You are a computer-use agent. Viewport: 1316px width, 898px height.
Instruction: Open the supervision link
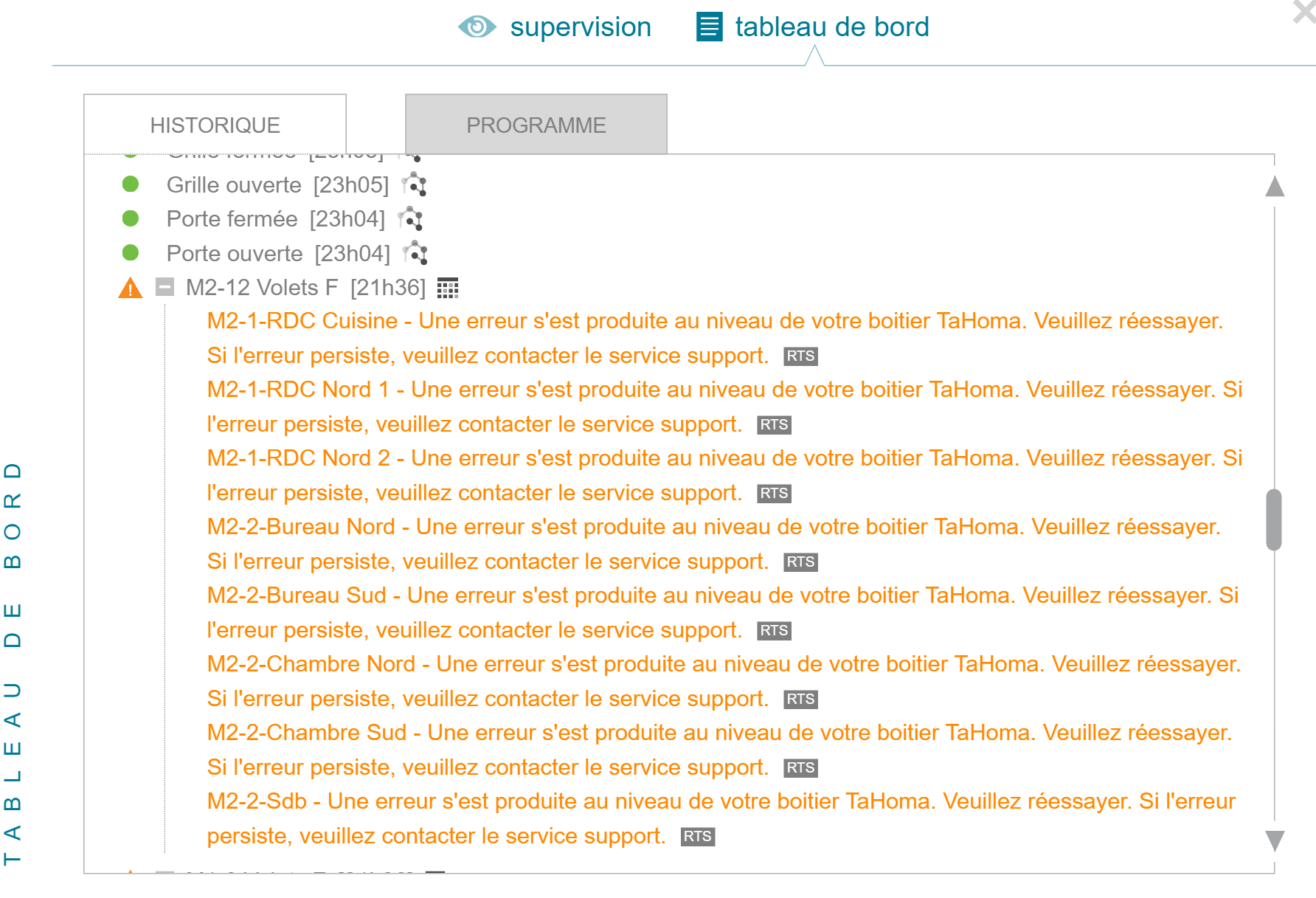pyautogui.click(x=581, y=27)
